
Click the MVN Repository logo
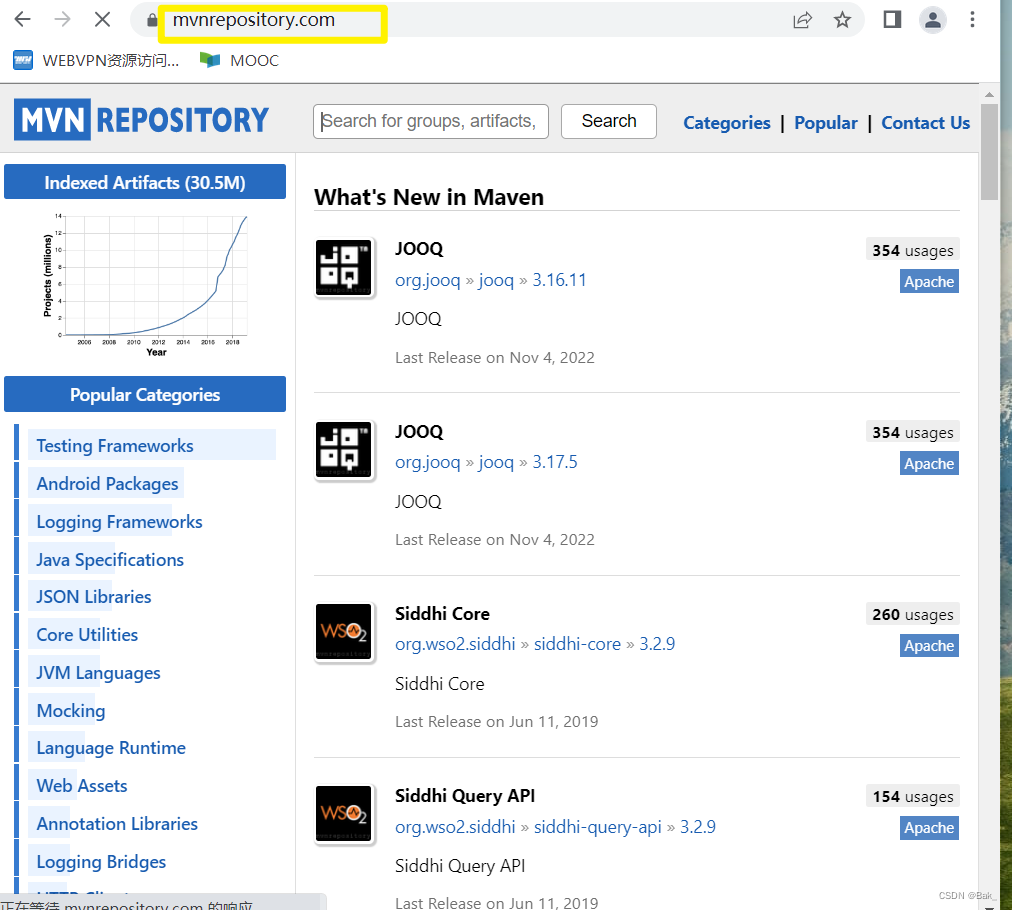(x=141, y=119)
